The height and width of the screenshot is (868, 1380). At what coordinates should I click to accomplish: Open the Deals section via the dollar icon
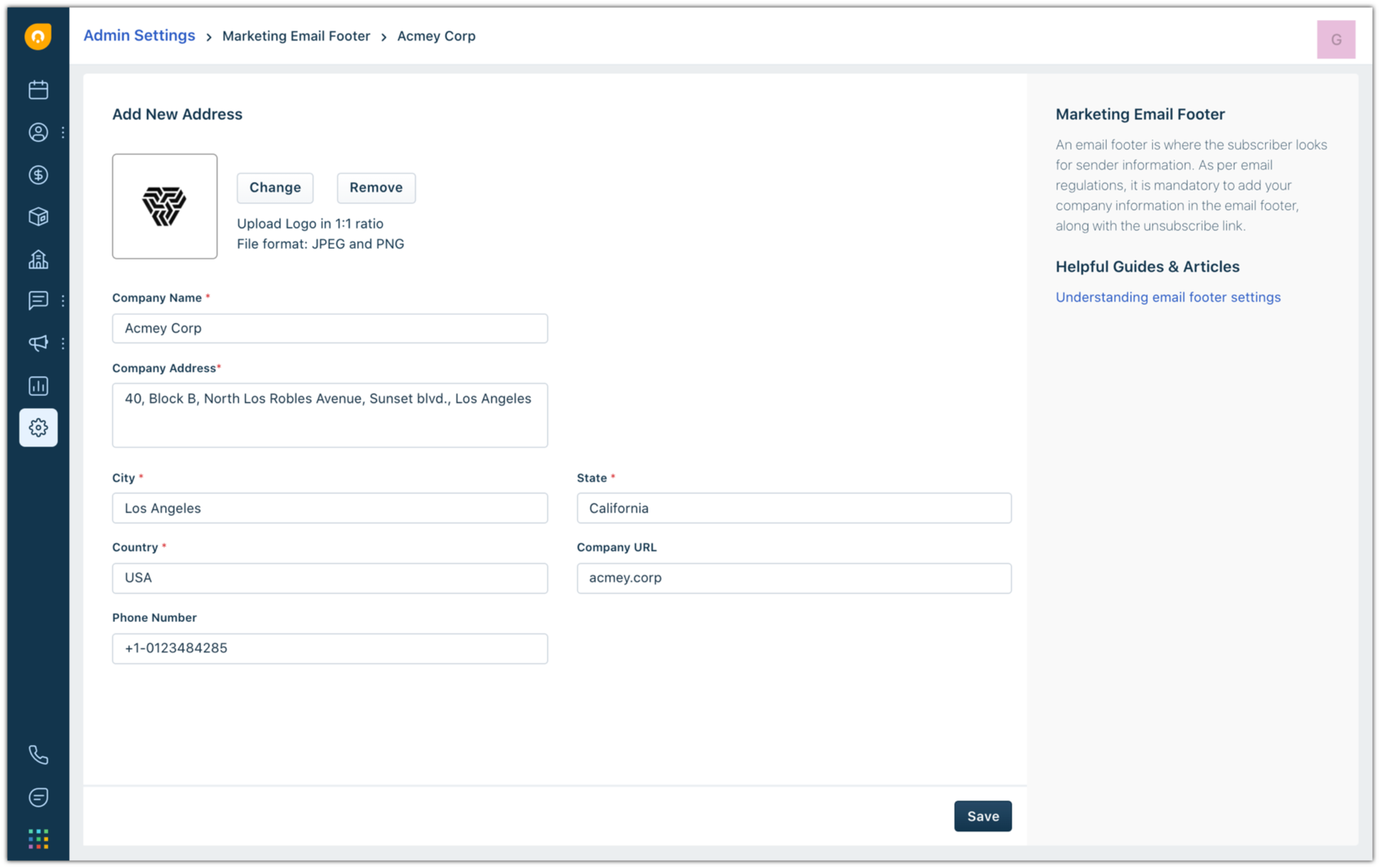point(38,175)
